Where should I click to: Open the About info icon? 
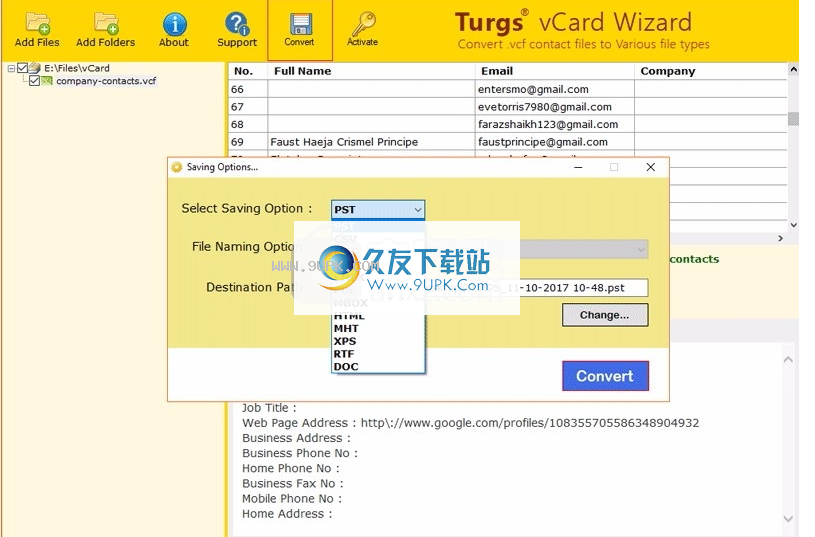pyautogui.click(x=175, y=24)
